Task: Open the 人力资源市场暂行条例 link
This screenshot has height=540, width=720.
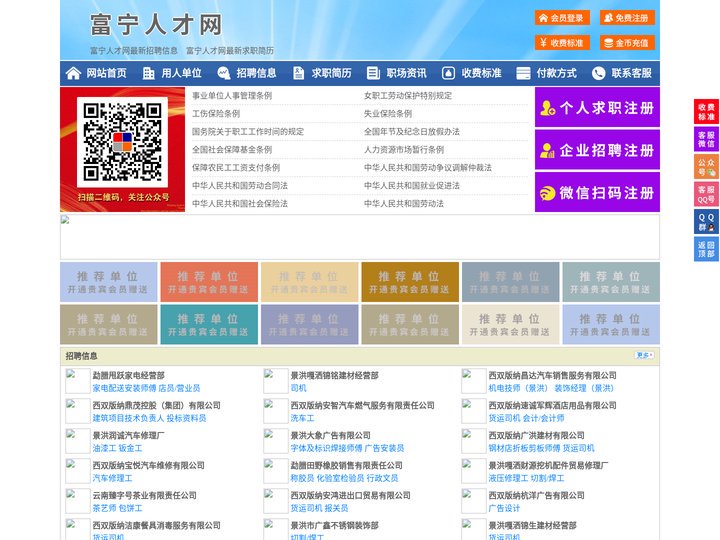Action: pos(404,150)
